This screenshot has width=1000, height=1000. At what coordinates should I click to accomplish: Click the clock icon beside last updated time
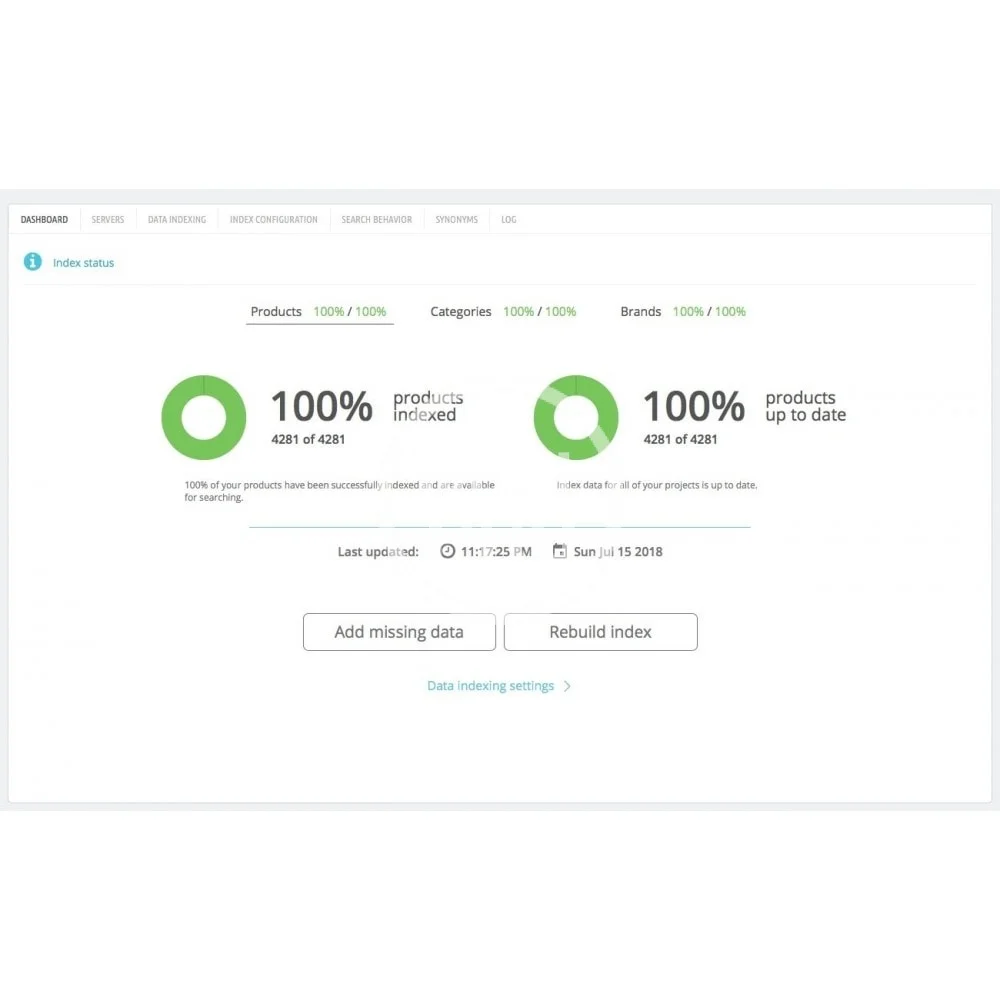[x=447, y=551]
